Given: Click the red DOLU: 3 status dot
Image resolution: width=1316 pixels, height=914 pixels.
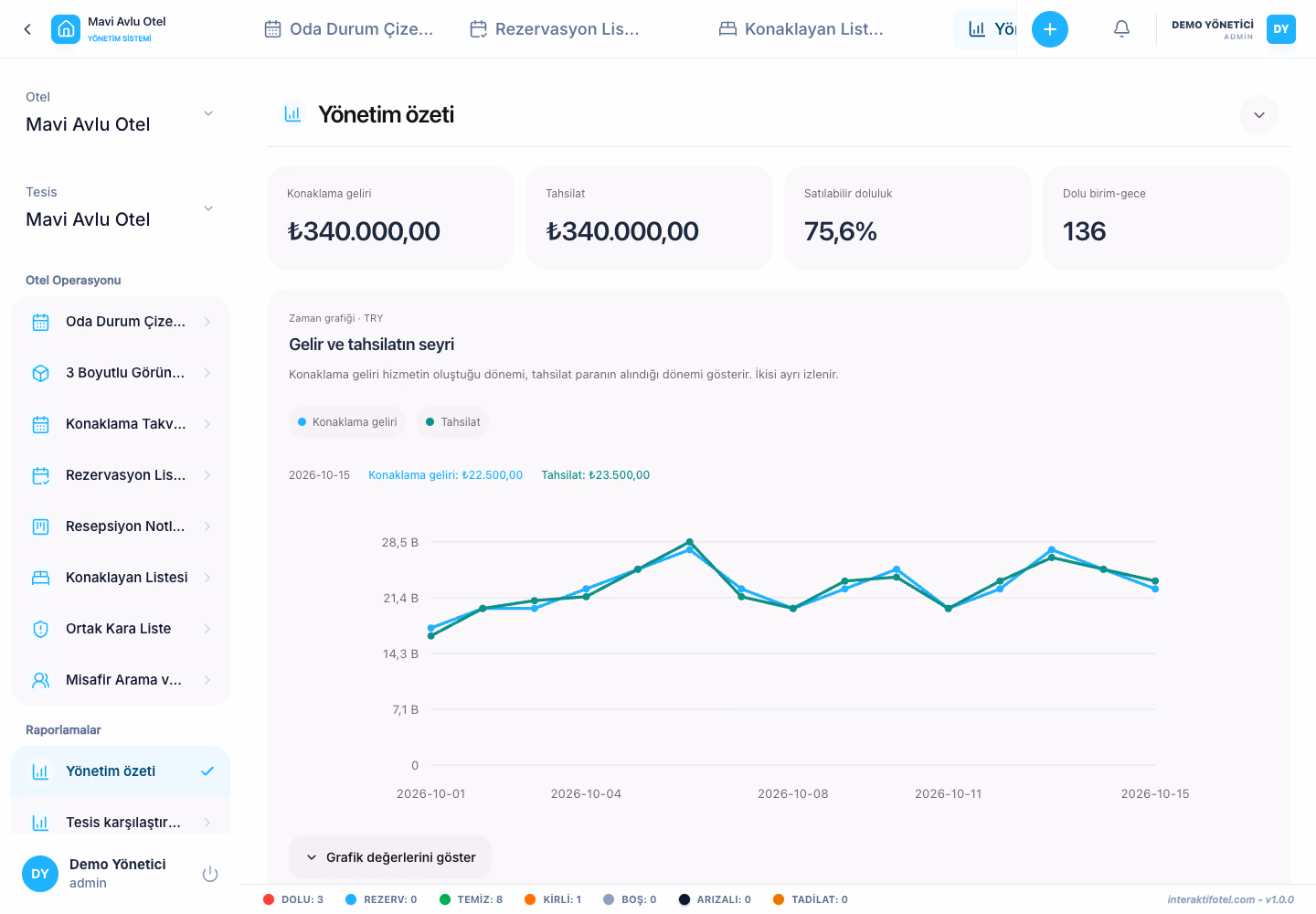Looking at the screenshot, I should (269, 899).
